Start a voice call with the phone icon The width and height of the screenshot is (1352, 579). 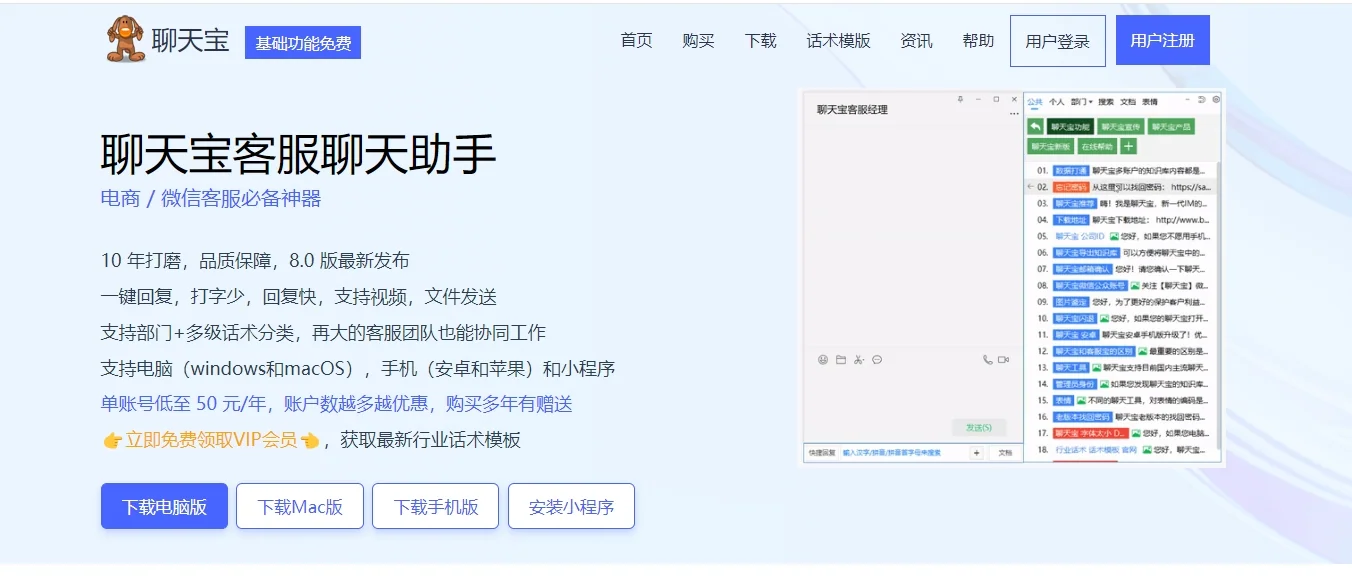tap(988, 360)
